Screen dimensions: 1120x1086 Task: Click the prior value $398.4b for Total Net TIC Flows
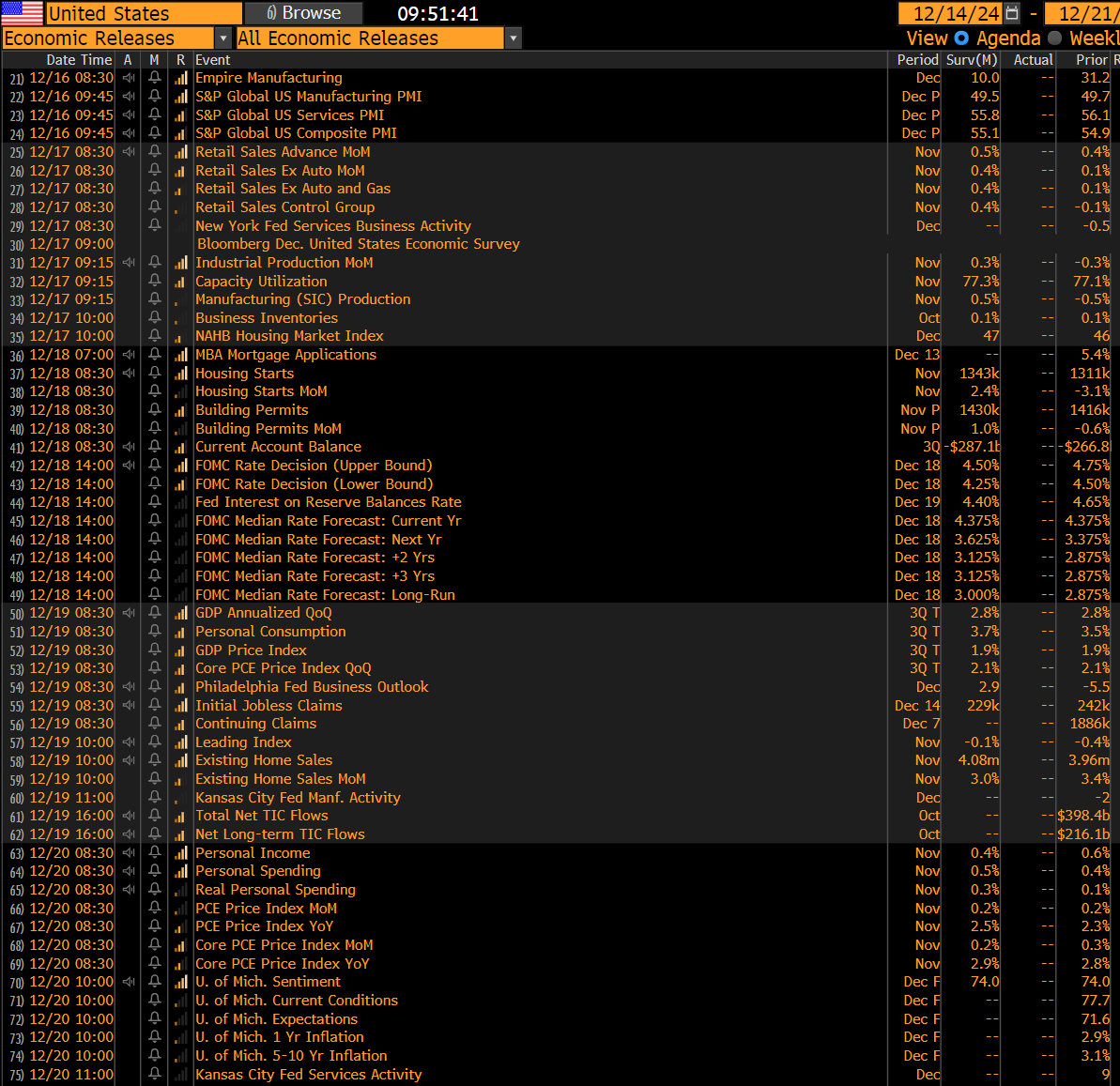[1083, 816]
